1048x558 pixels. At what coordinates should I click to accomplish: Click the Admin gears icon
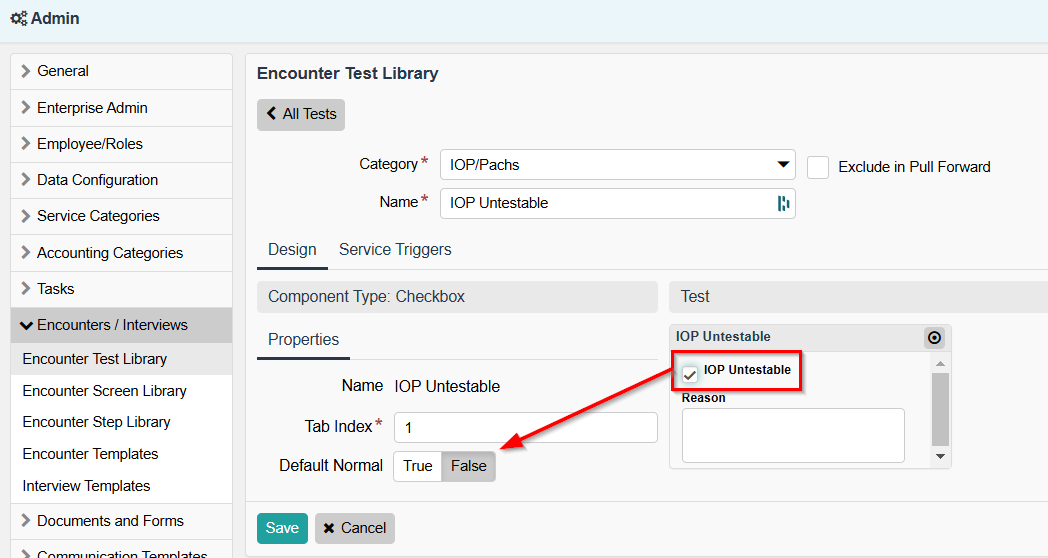(x=18, y=19)
